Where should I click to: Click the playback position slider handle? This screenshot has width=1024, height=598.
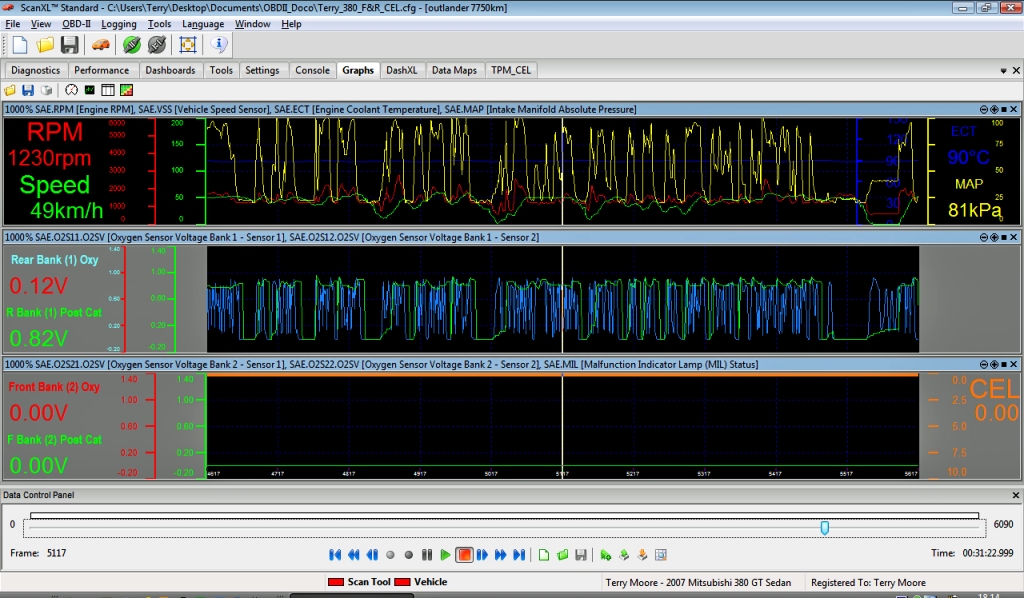click(x=824, y=527)
